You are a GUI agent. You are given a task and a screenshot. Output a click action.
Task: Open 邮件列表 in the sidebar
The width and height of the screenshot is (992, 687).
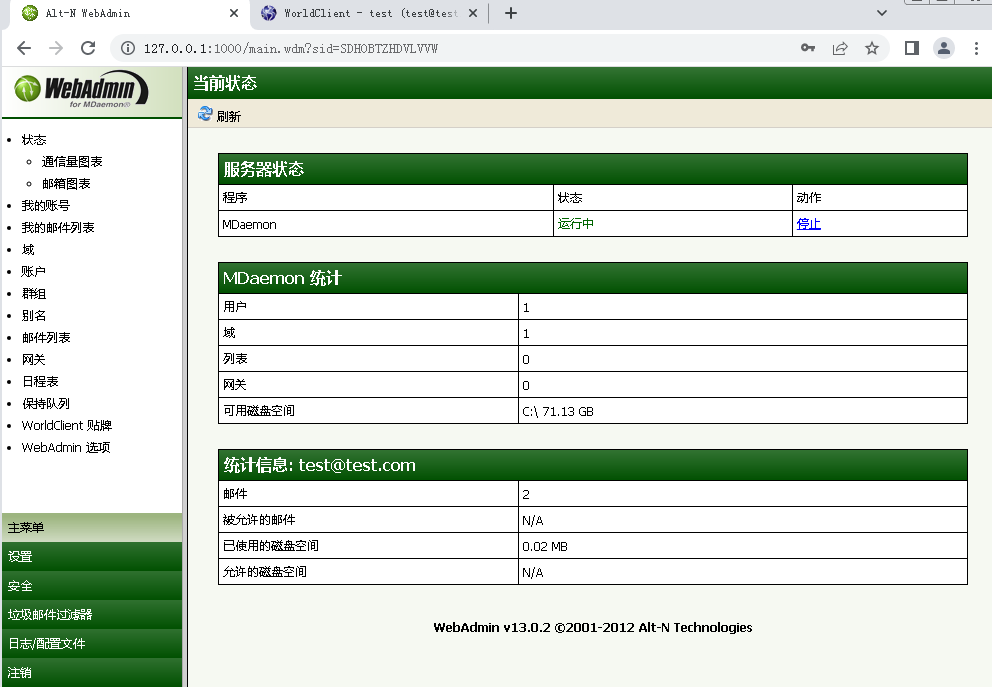point(46,338)
